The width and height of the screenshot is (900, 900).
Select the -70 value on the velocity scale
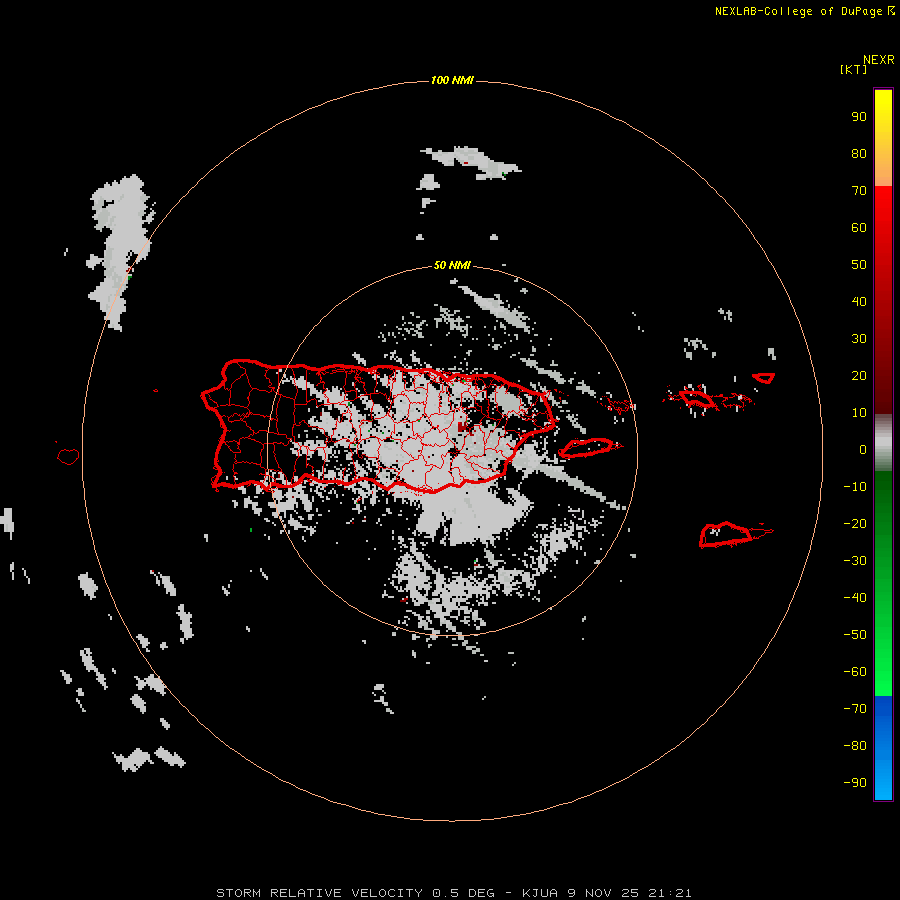tap(855, 709)
